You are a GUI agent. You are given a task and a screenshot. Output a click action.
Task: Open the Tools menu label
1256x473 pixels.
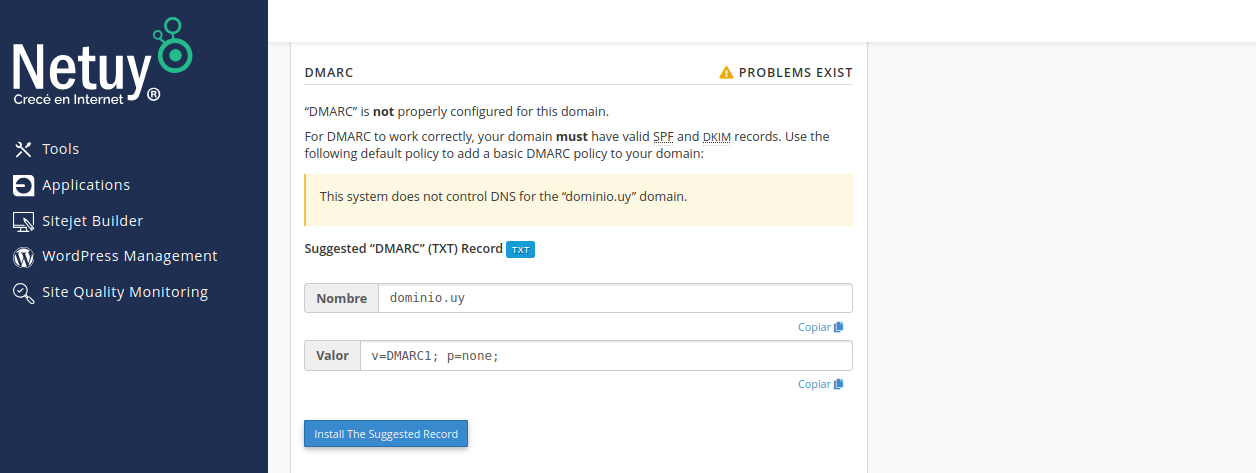(x=60, y=149)
